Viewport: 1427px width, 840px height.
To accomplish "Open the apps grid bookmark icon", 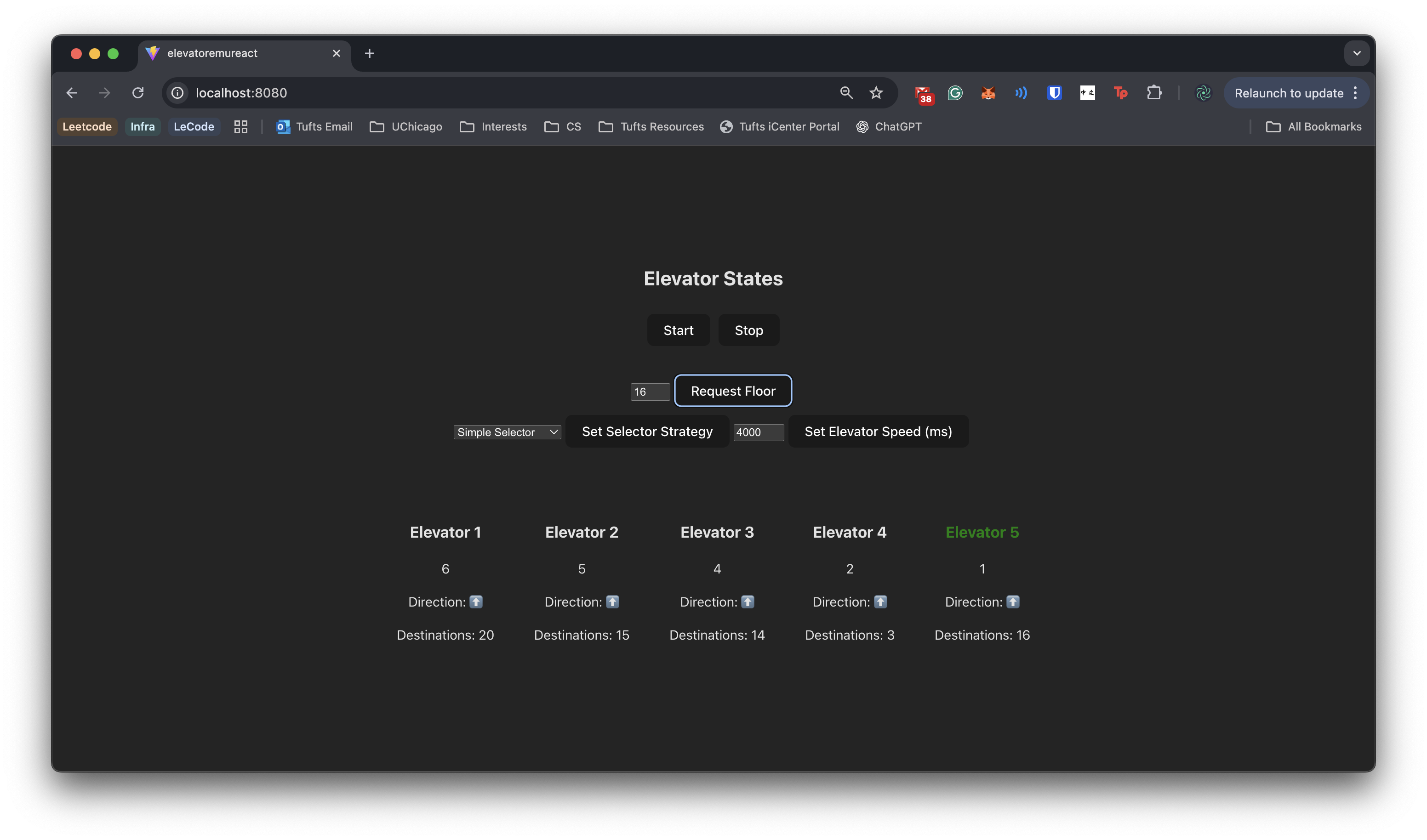I will coord(240,127).
